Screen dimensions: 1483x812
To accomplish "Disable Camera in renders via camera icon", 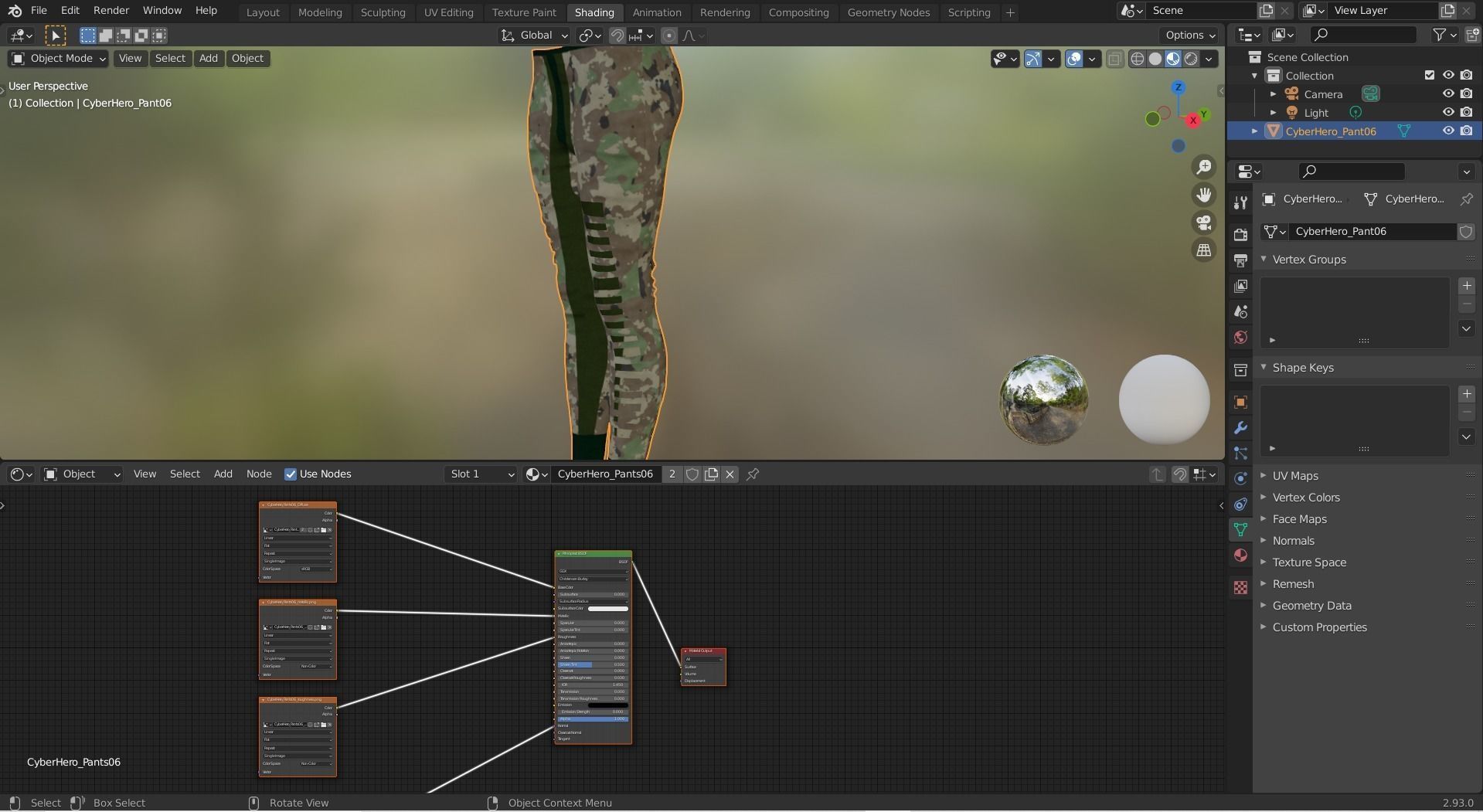I will pyautogui.click(x=1466, y=93).
